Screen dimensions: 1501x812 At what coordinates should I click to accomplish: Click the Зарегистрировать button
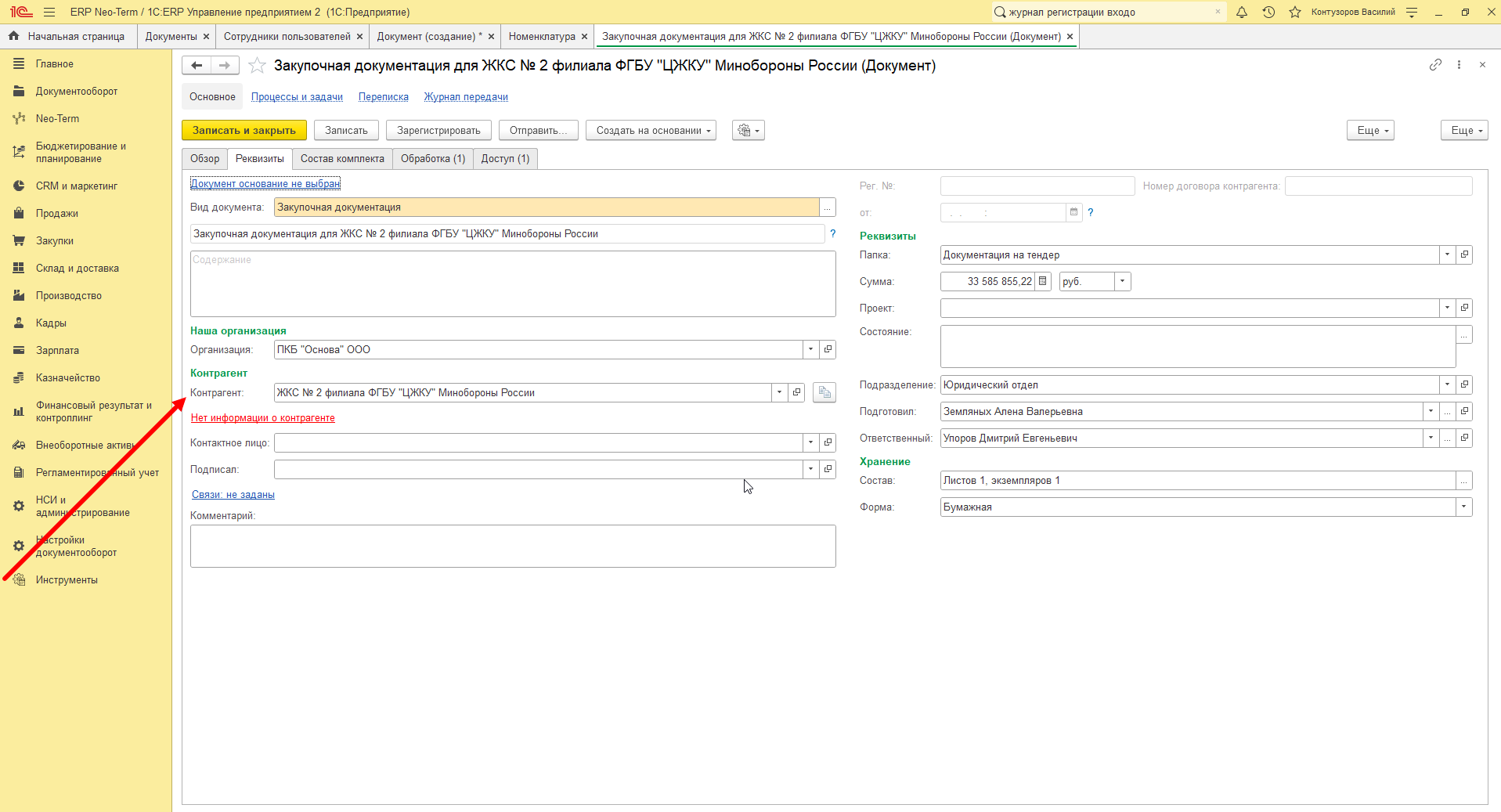coord(438,131)
